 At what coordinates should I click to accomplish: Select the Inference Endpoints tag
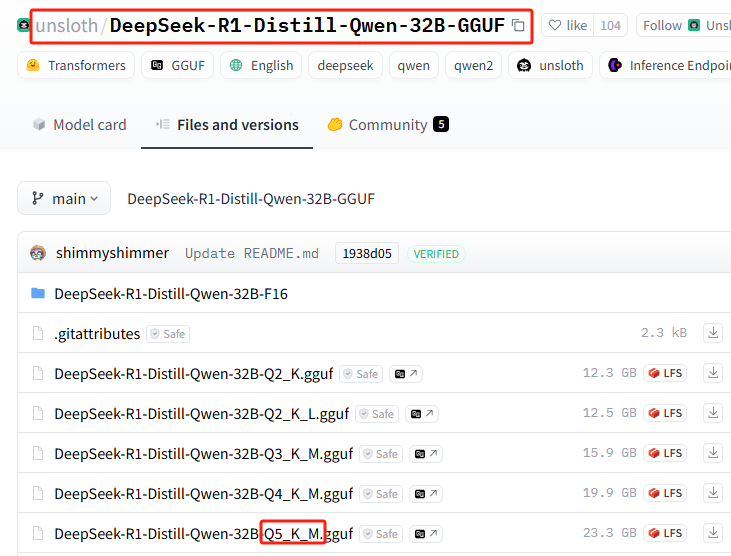pos(667,65)
